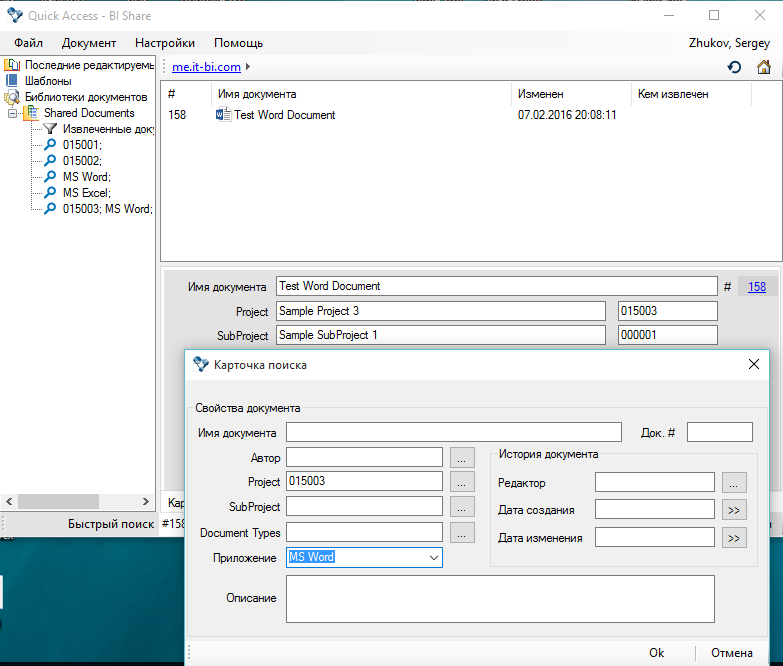The image size is (783, 666).
Task: Click the Карточка поиска dialog icon
Action: coord(201,364)
